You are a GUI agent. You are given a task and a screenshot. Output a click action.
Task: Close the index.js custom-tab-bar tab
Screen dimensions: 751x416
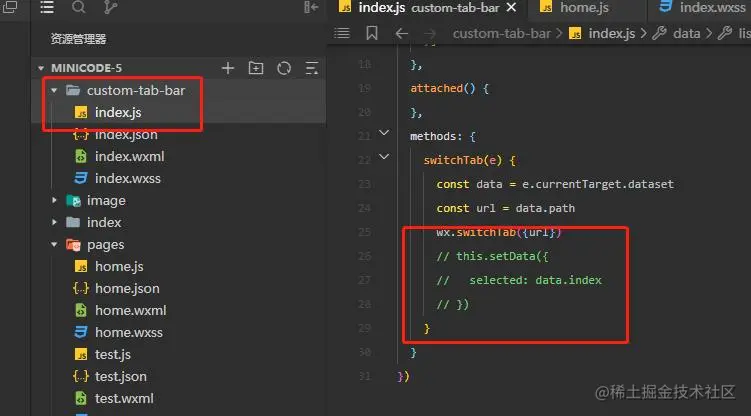click(x=512, y=7)
